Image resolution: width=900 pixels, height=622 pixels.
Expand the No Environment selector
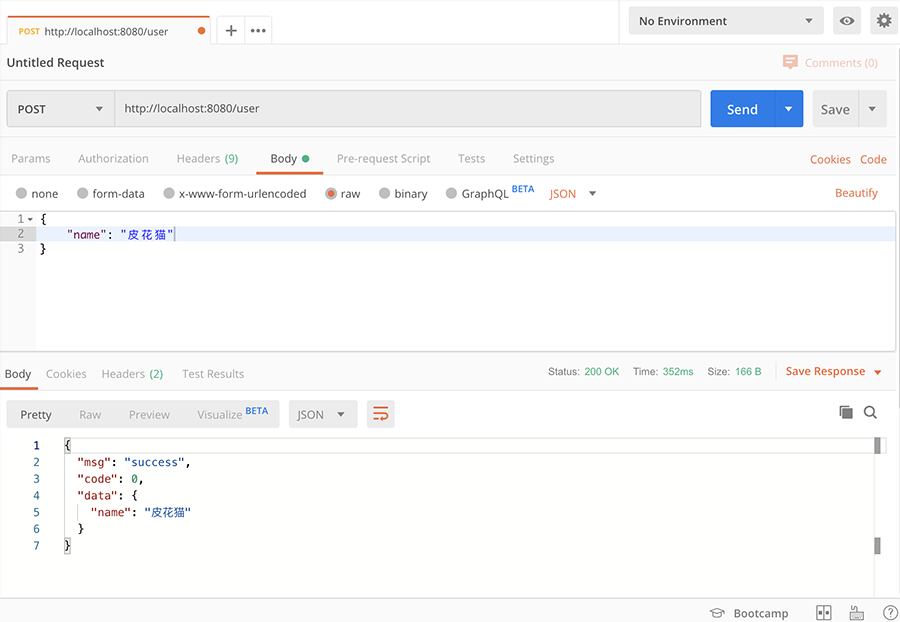(x=726, y=21)
